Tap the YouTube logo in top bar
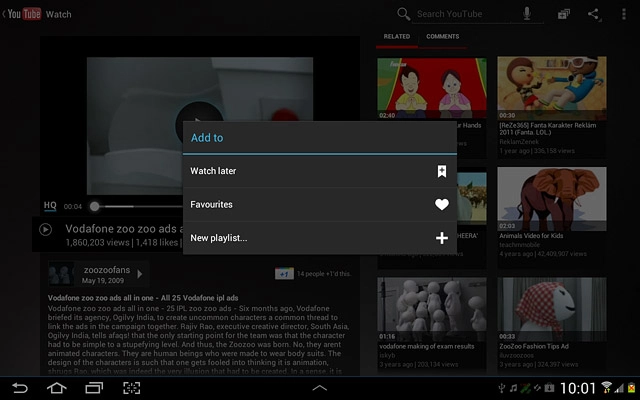 [24, 14]
